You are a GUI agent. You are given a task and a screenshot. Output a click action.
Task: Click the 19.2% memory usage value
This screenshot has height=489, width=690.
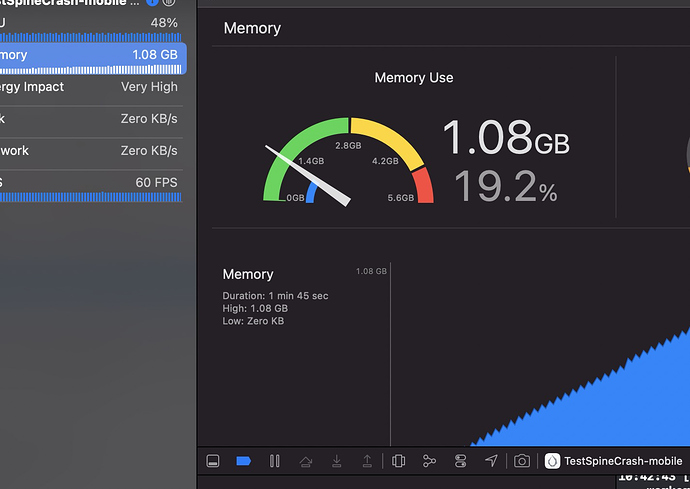[x=506, y=187]
